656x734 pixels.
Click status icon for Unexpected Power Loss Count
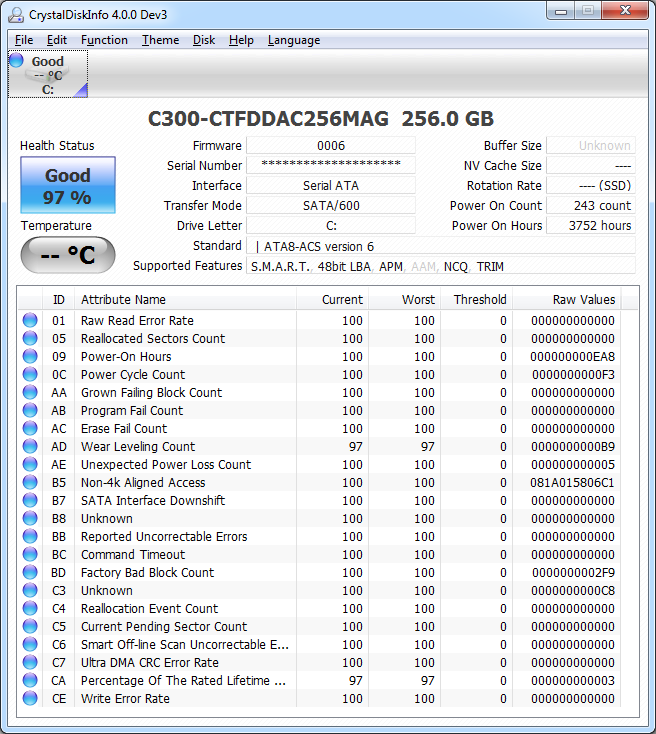(x=30, y=464)
